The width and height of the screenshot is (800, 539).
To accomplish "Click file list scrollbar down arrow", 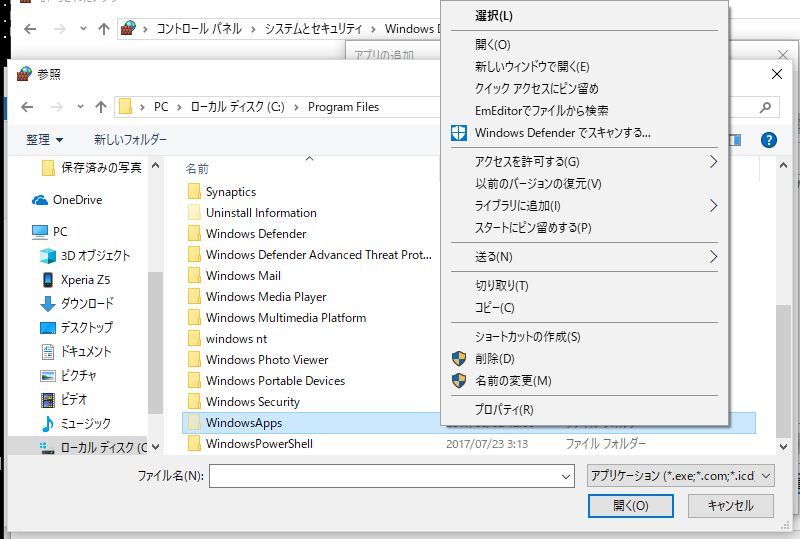I will (x=783, y=447).
